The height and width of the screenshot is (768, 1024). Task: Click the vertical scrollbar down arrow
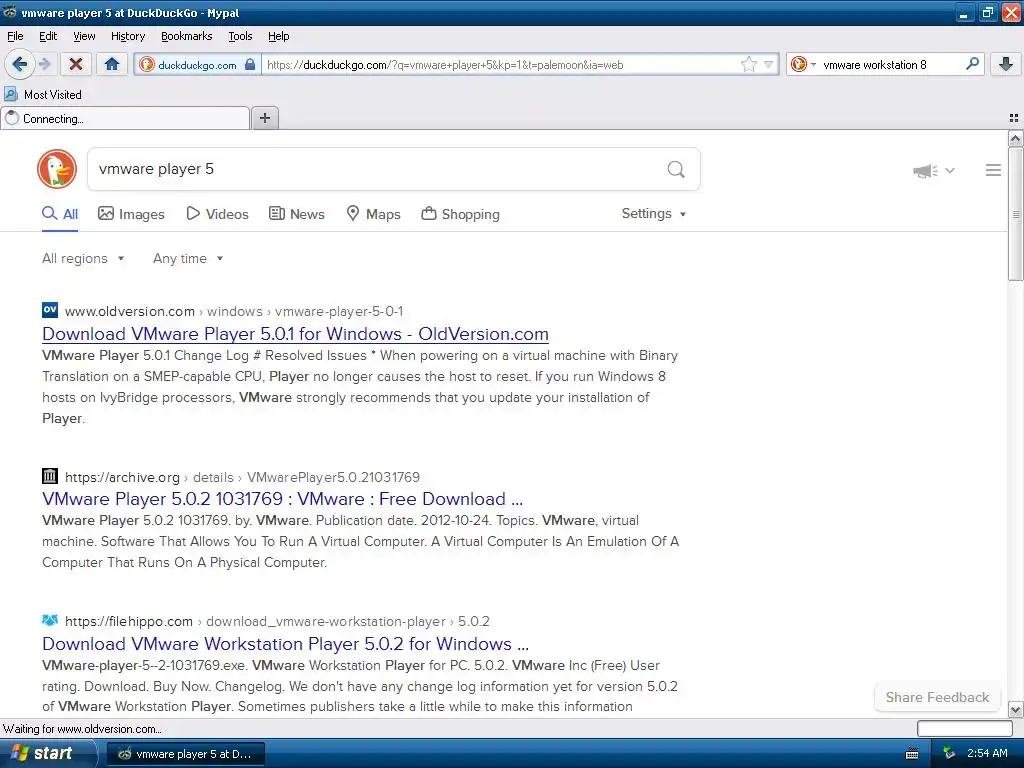pyautogui.click(x=1015, y=709)
